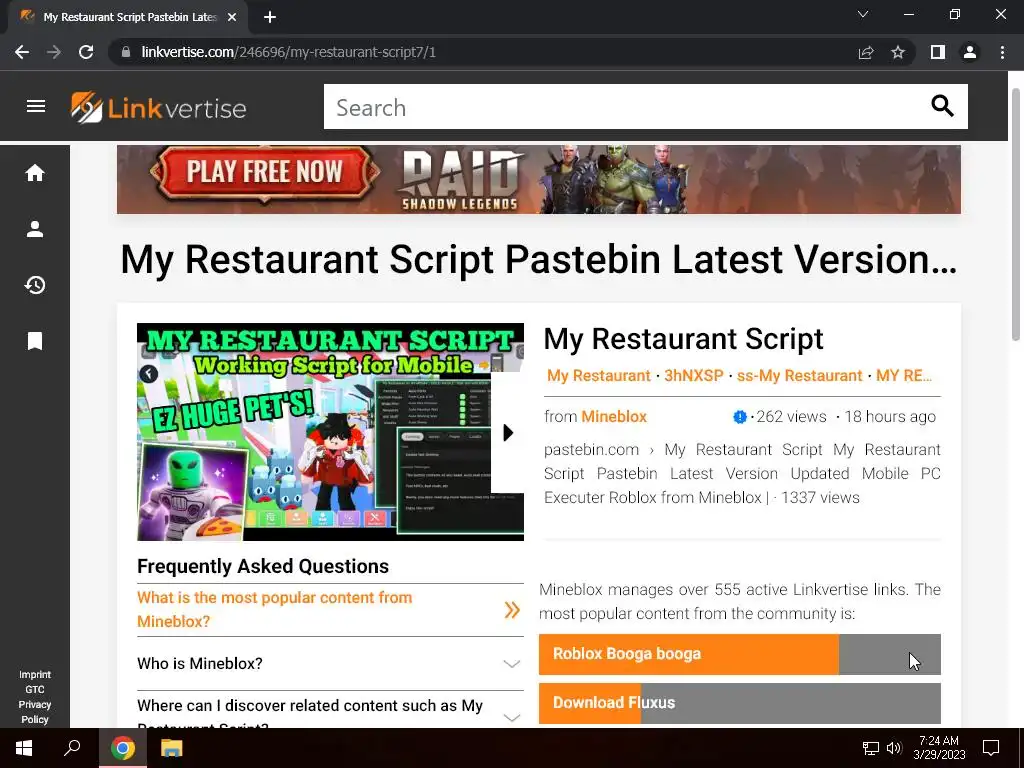This screenshot has height=768, width=1024.
Task: Click the '262 views' text
Action: (x=791, y=417)
